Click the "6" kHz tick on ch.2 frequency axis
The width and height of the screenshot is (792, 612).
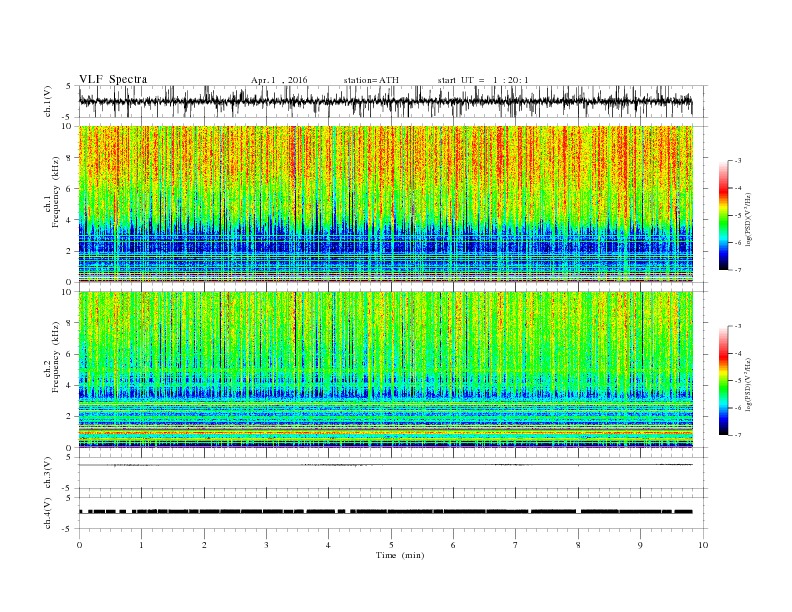tap(70, 354)
